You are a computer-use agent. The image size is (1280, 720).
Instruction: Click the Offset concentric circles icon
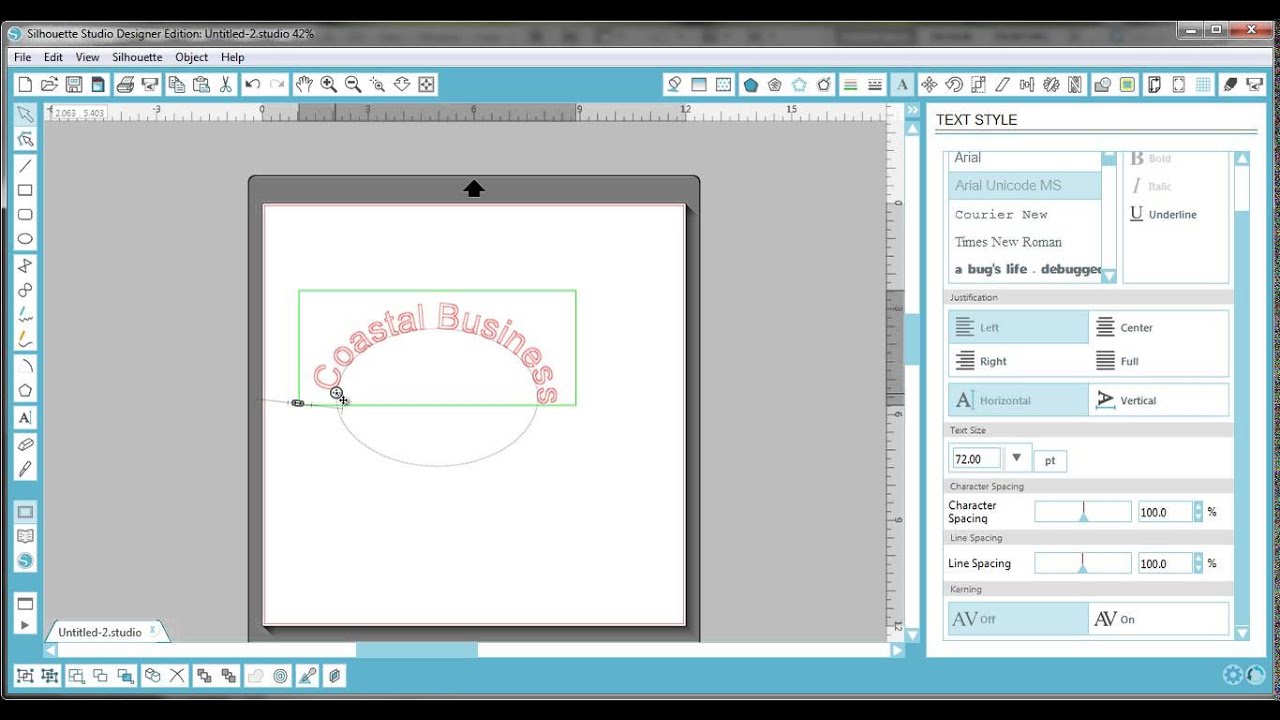click(280, 676)
